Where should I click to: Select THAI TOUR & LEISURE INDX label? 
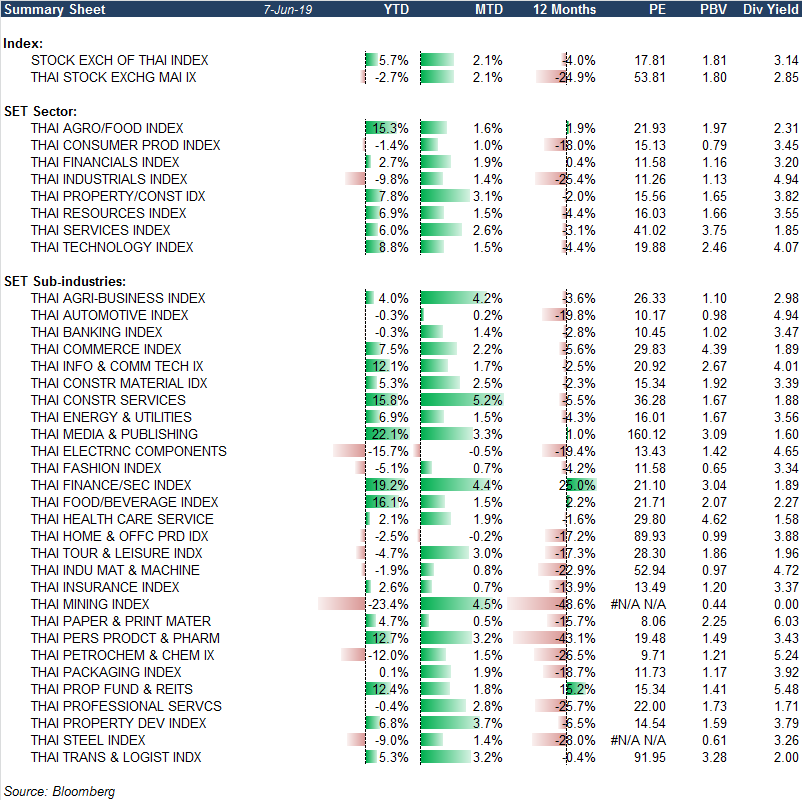click(x=117, y=553)
